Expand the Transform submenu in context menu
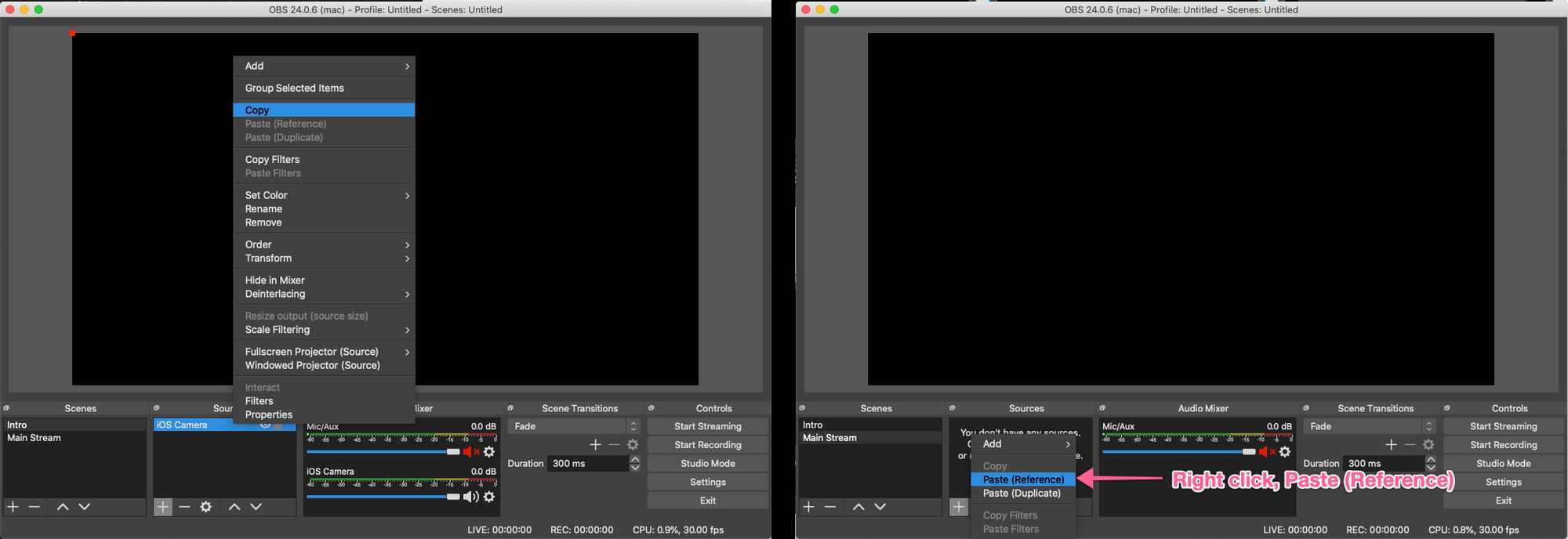Viewport: 1568px width, 539px height. 325,259
